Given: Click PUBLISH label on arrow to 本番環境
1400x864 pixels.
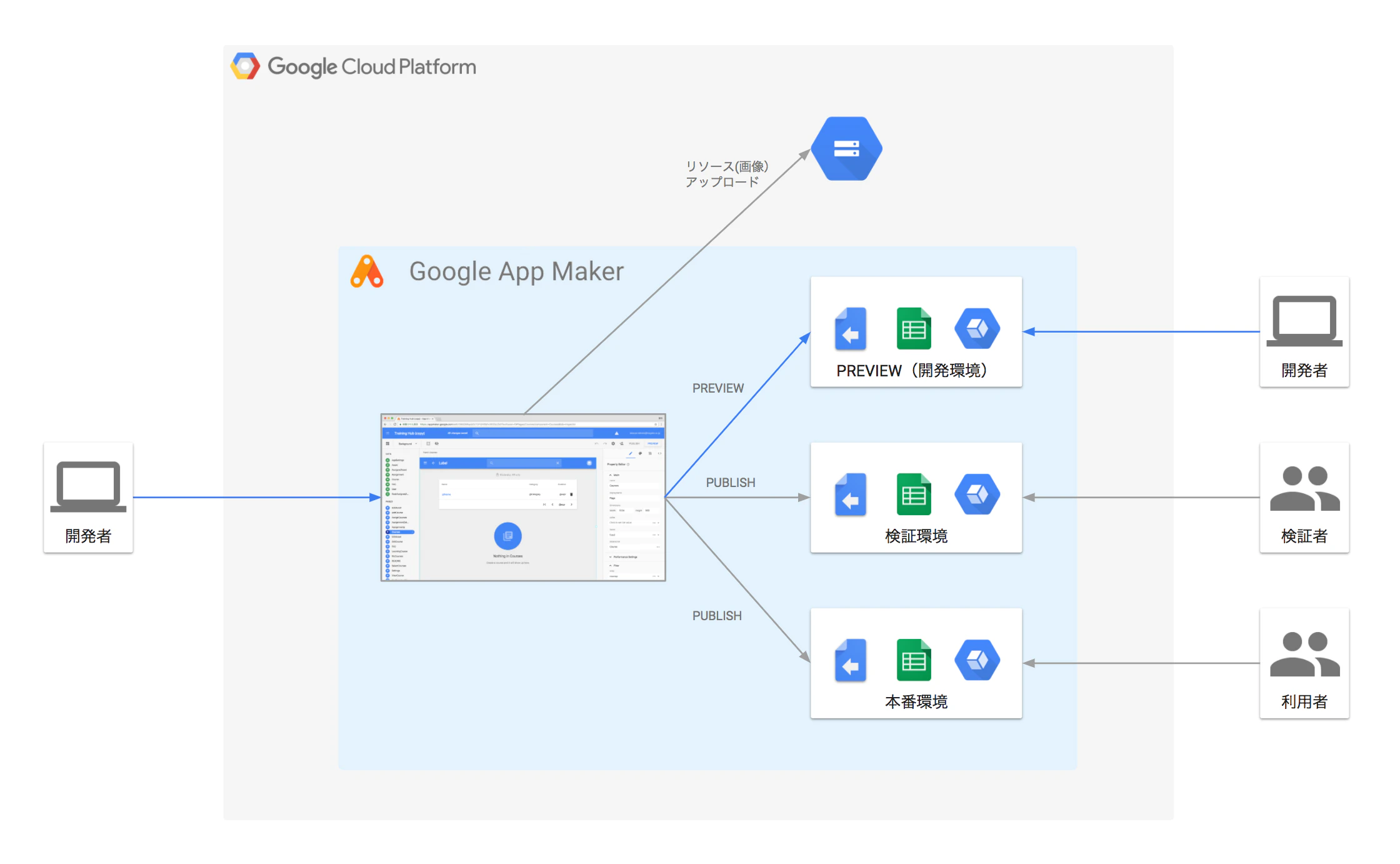Looking at the screenshot, I should click(x=717, y=616).
